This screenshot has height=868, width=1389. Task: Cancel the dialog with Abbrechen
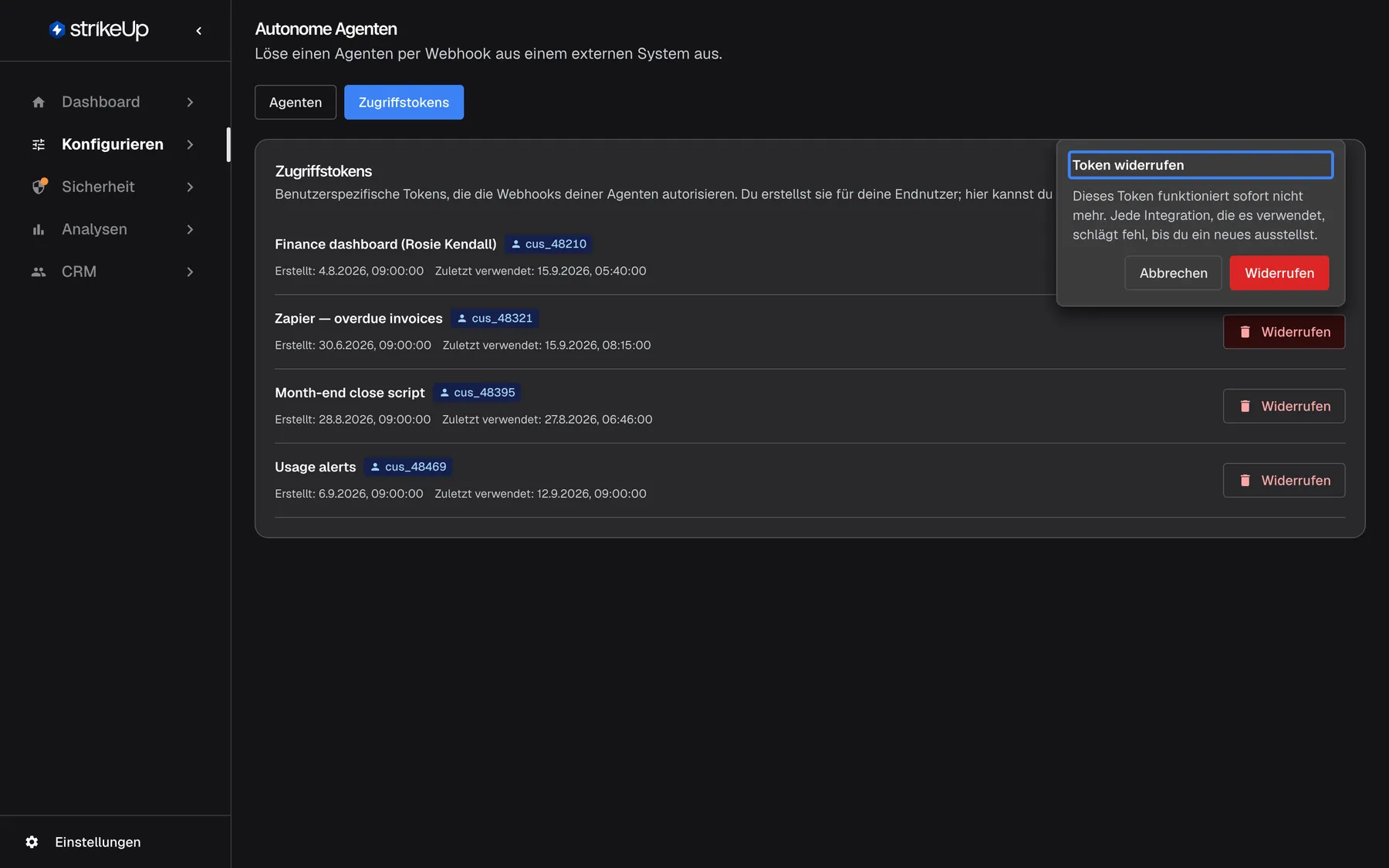pyautogui.click(x=1173, y=273)
